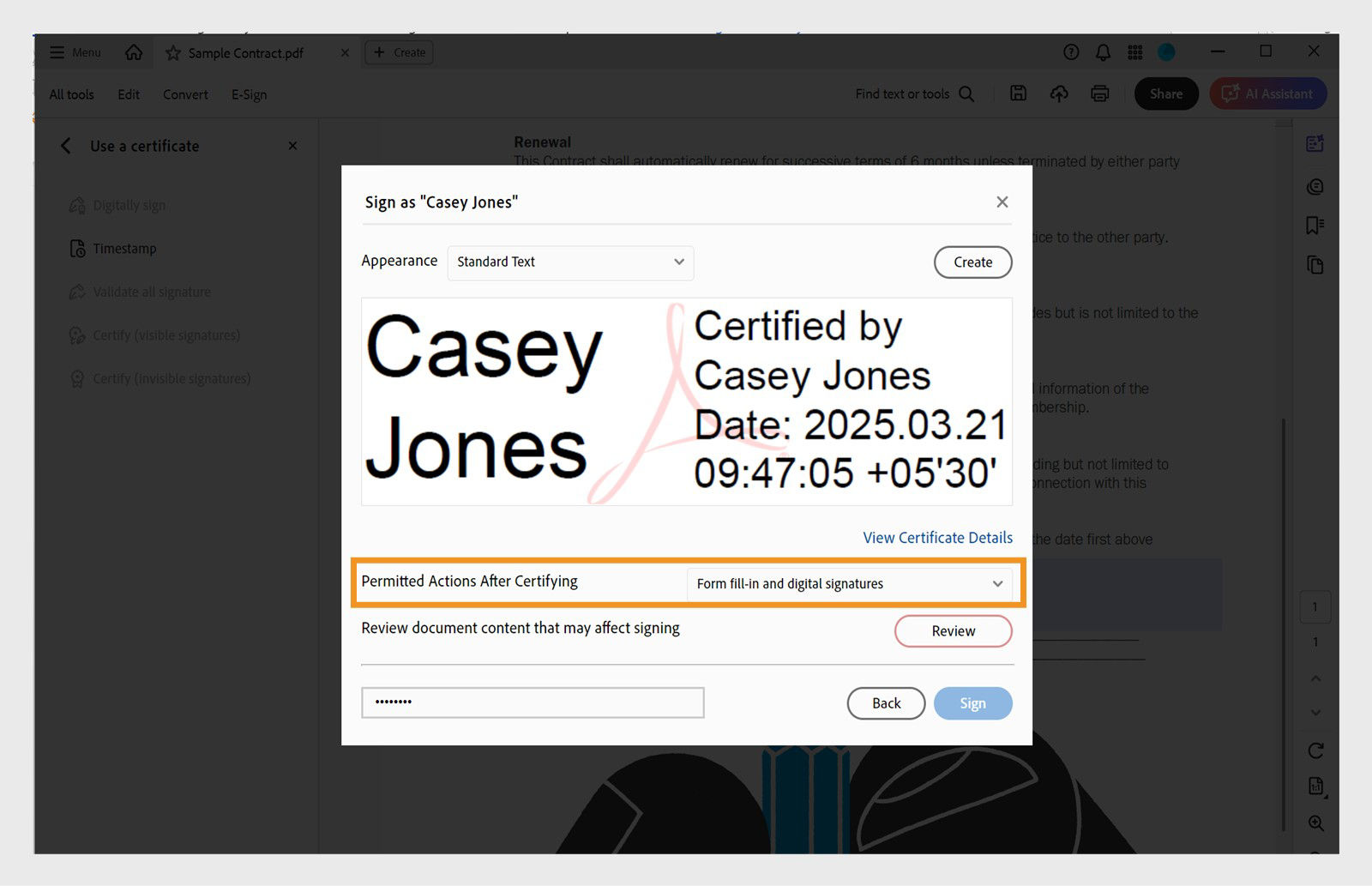Save the document using the save icon
The width and height of the screenshot is (1372, 886).
click(x=1018, y=93)
